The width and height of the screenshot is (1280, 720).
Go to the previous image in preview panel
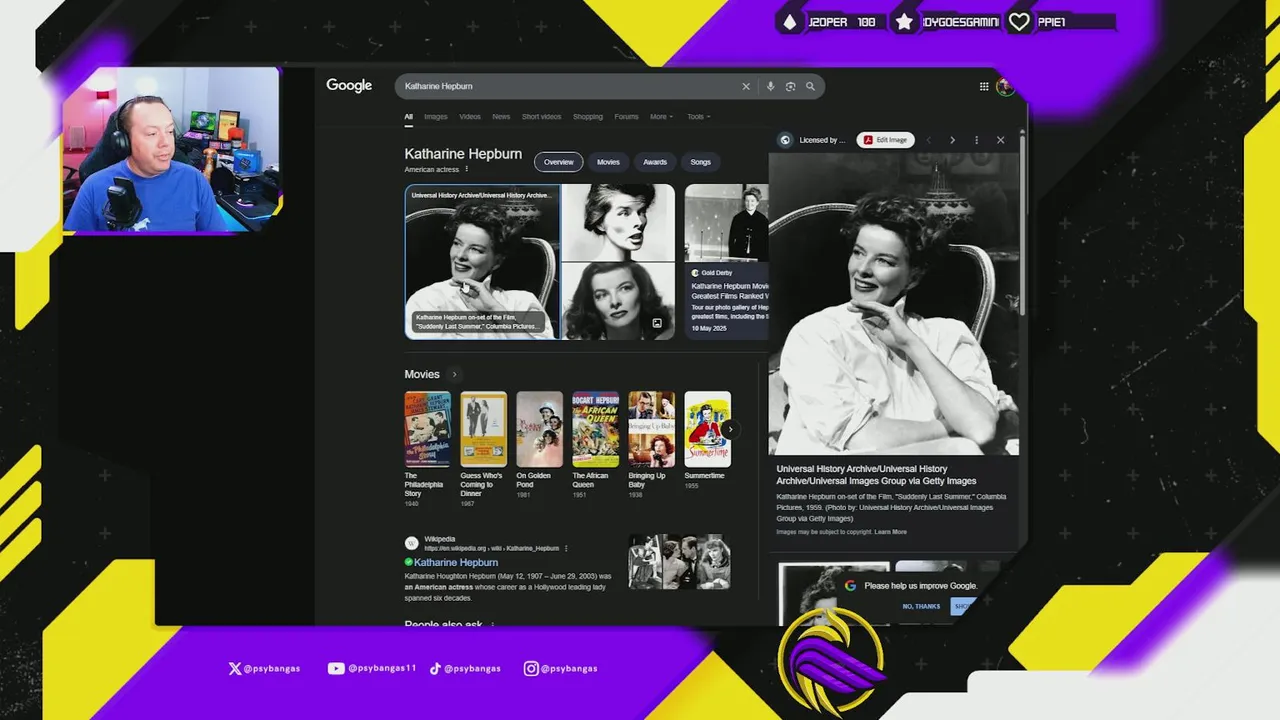tap(928, 140)
